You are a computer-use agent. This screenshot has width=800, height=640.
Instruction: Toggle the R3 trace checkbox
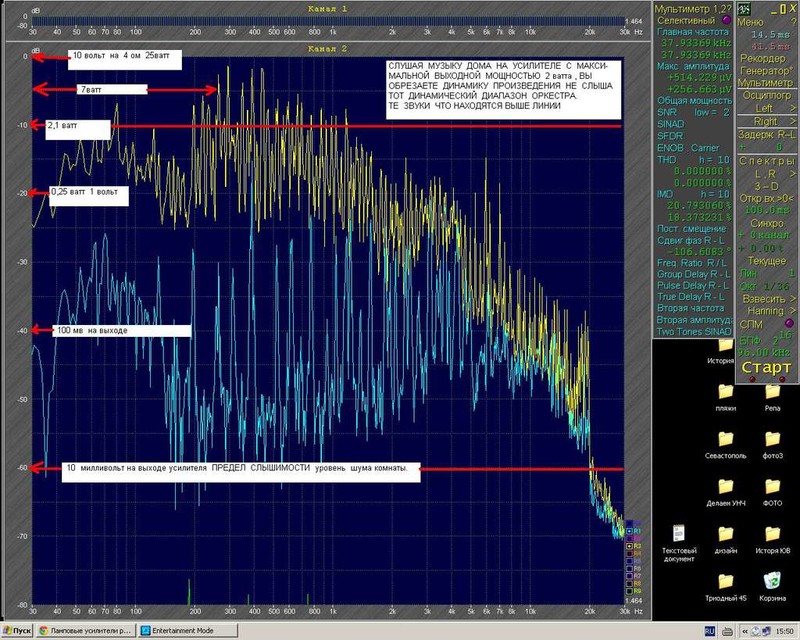pyautogui.click(x=630, y=546)
